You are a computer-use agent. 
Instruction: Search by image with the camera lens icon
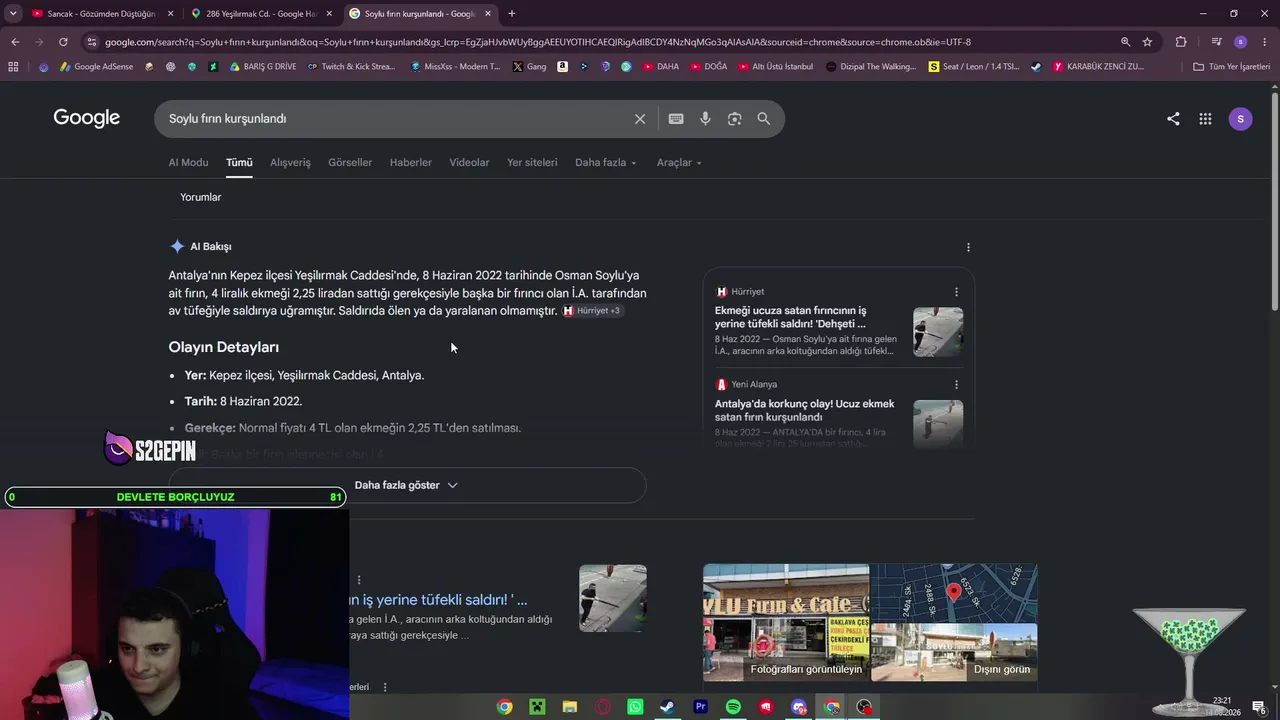click(x=735, y=119)
